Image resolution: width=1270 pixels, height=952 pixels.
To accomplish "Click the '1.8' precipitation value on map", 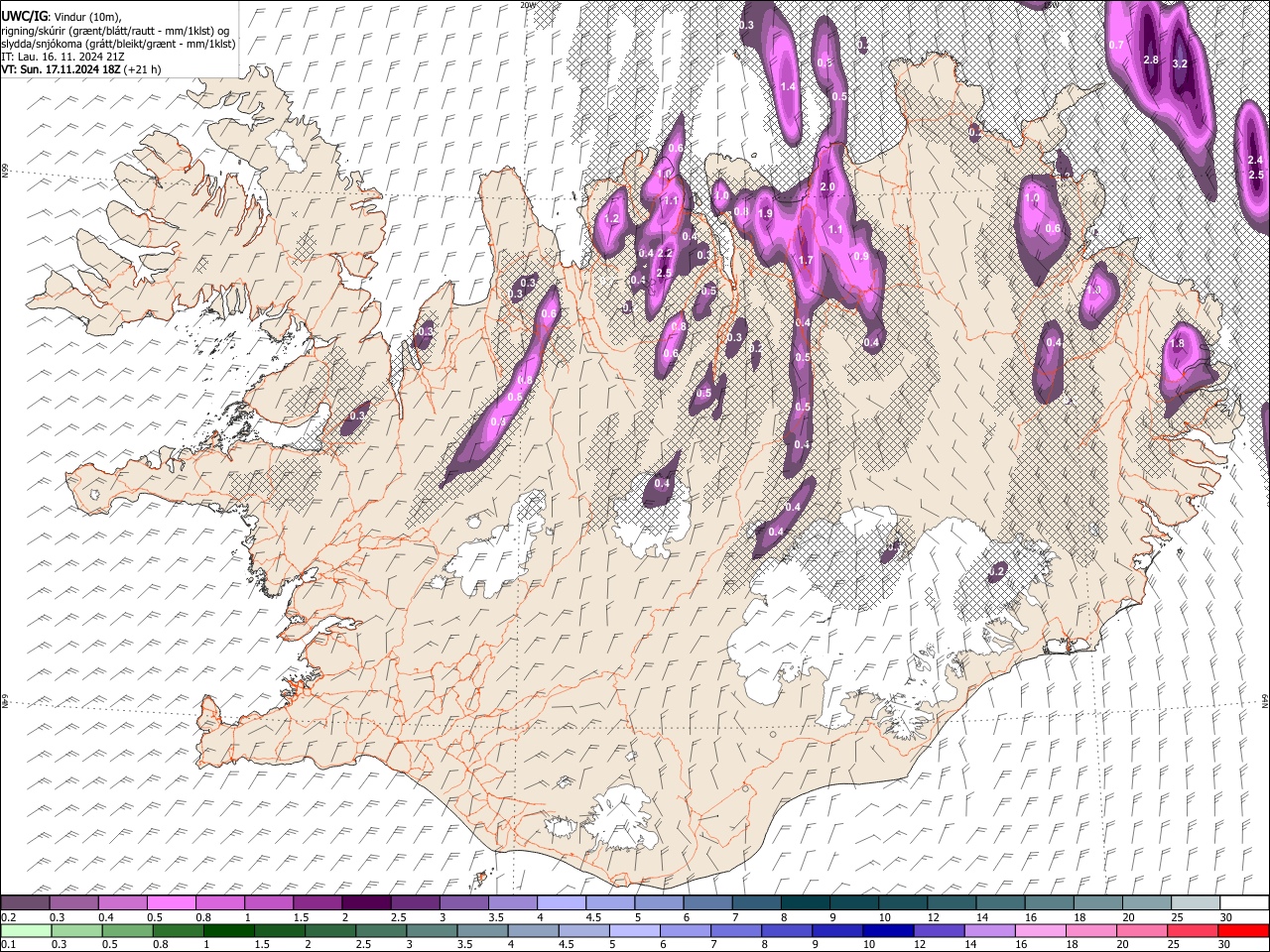I will point(1178,344).
